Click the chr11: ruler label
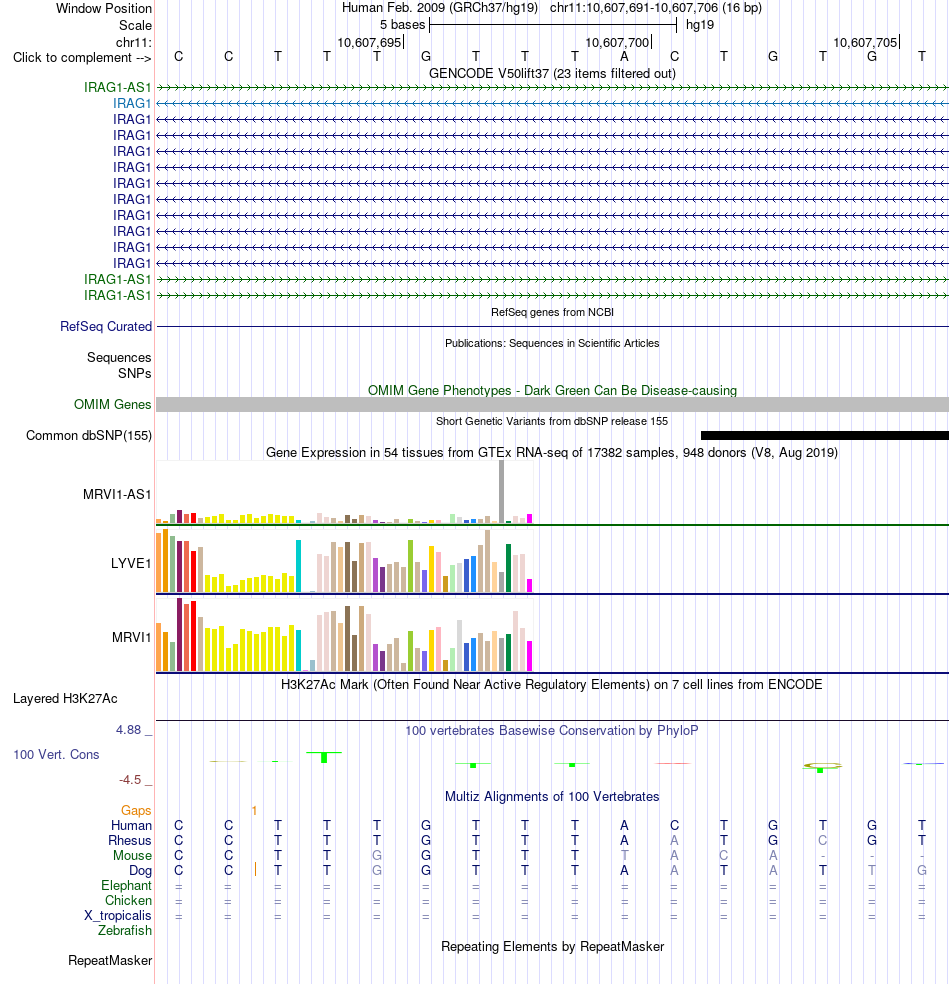Image resolution: width=950 pixels, height=984 pixels. coord(134,43)
